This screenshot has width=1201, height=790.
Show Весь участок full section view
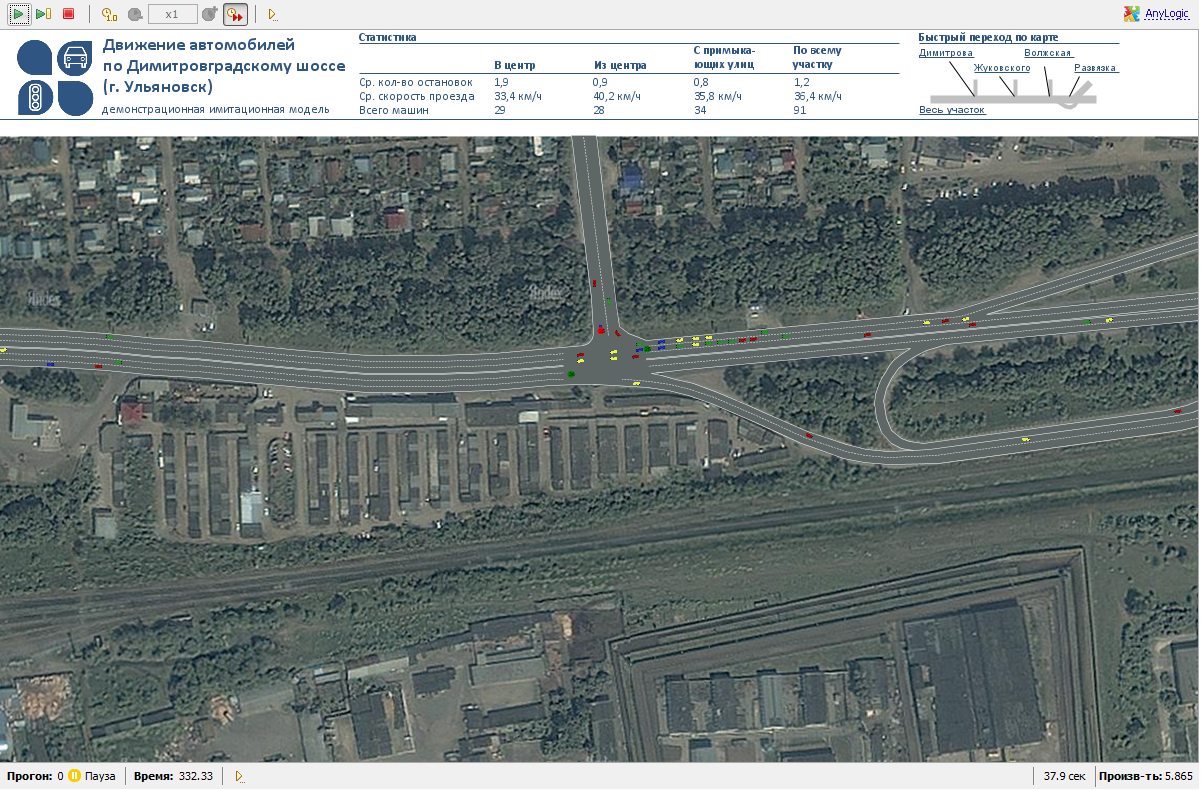952,110
